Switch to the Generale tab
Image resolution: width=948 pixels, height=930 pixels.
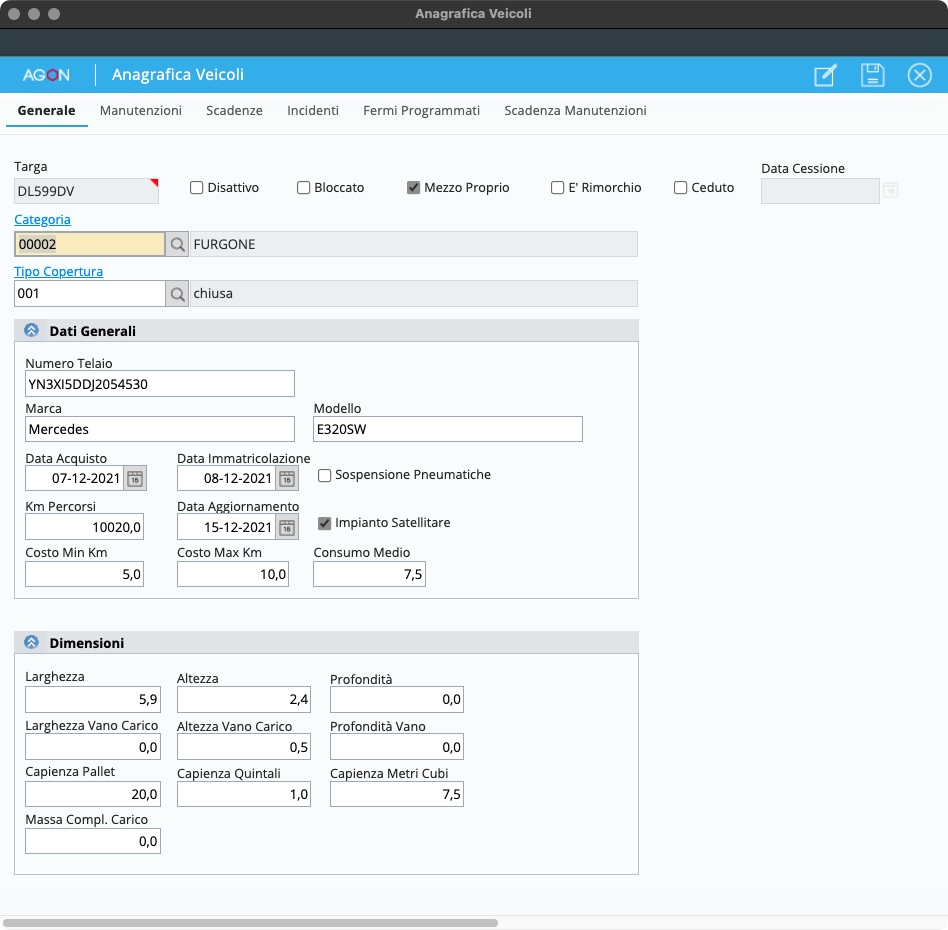(x=47, y=111)
